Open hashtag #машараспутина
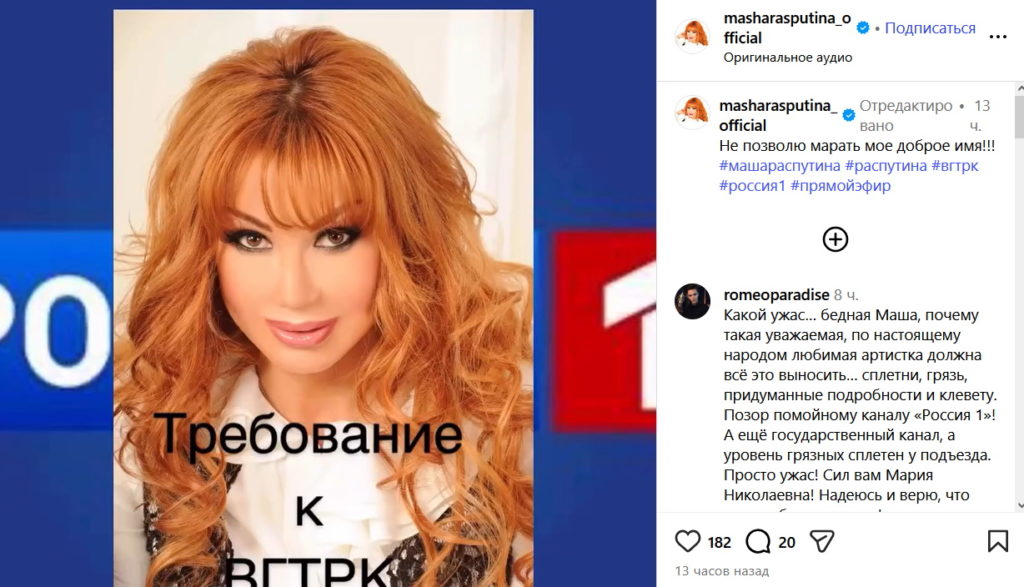This screenshot has width=1024, height=587. click(780, 166)
